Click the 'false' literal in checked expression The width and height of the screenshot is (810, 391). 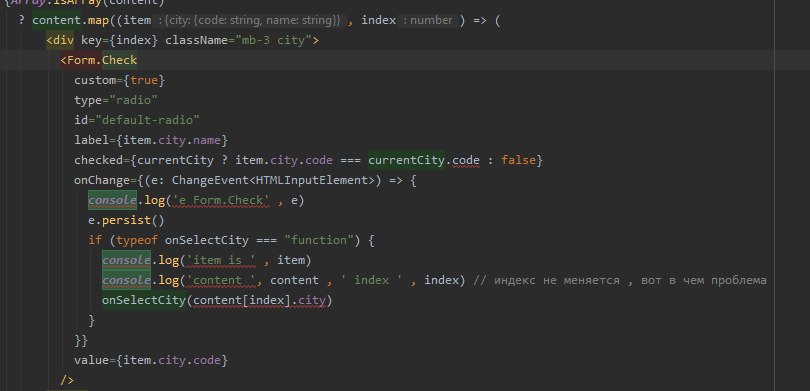(x=518, y=160)
